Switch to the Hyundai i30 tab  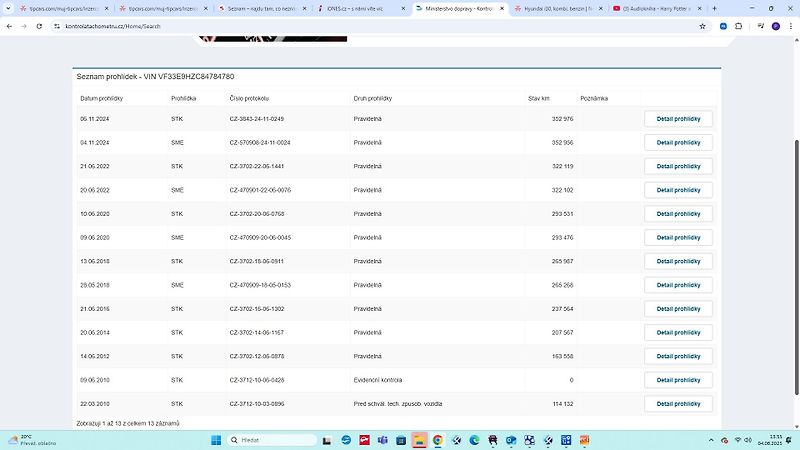(558, 9)
